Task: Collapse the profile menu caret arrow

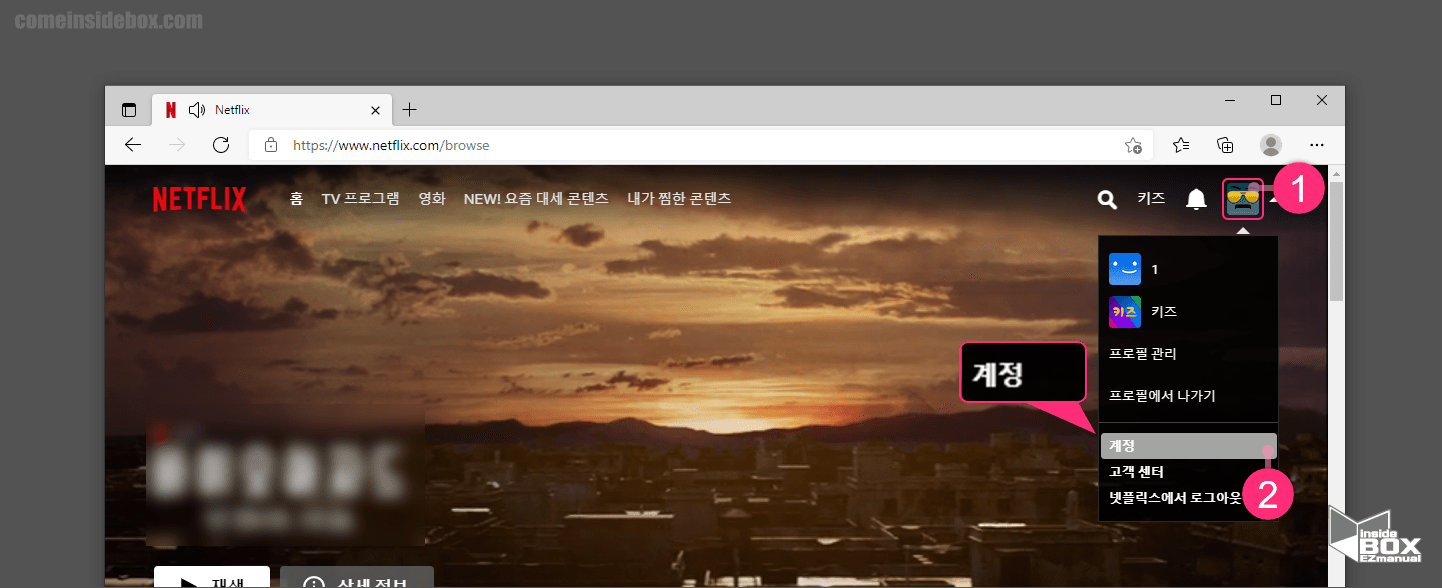Action: [1274, 199]
